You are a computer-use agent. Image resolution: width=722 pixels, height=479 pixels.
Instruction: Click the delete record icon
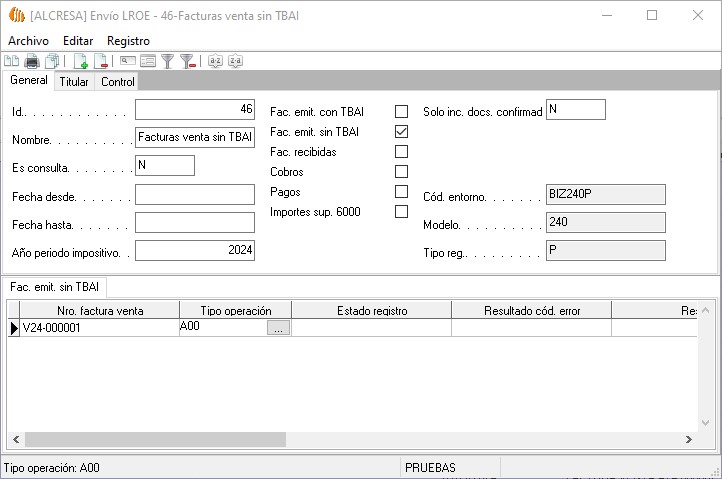click(x=100, y=61)
